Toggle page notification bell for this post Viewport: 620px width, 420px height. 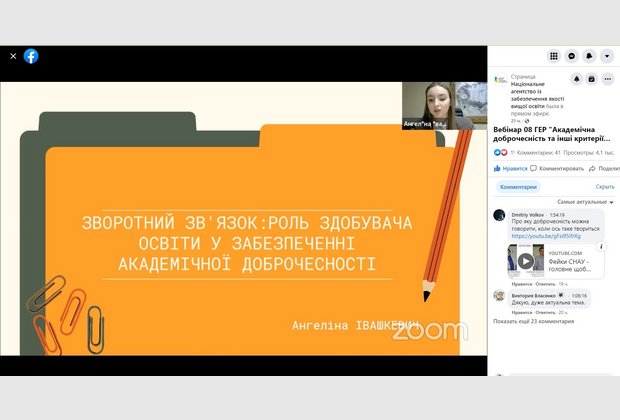click(577, 79)
